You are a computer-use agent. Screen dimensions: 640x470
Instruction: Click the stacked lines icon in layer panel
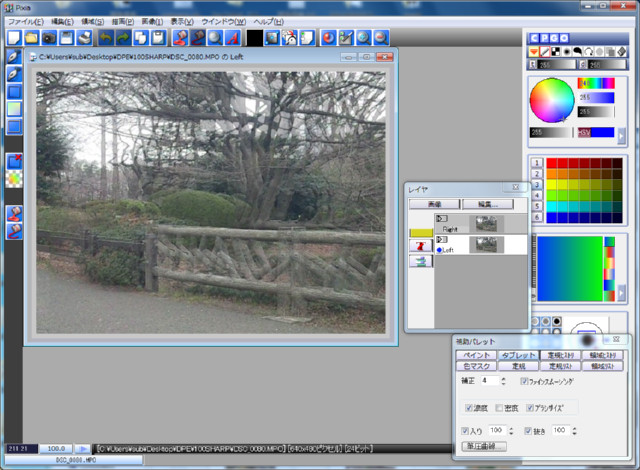421,261
